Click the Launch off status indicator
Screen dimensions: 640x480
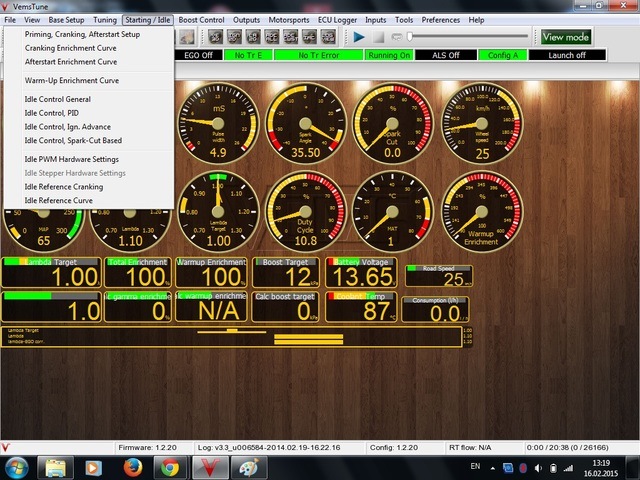click(x=567, y=55)
